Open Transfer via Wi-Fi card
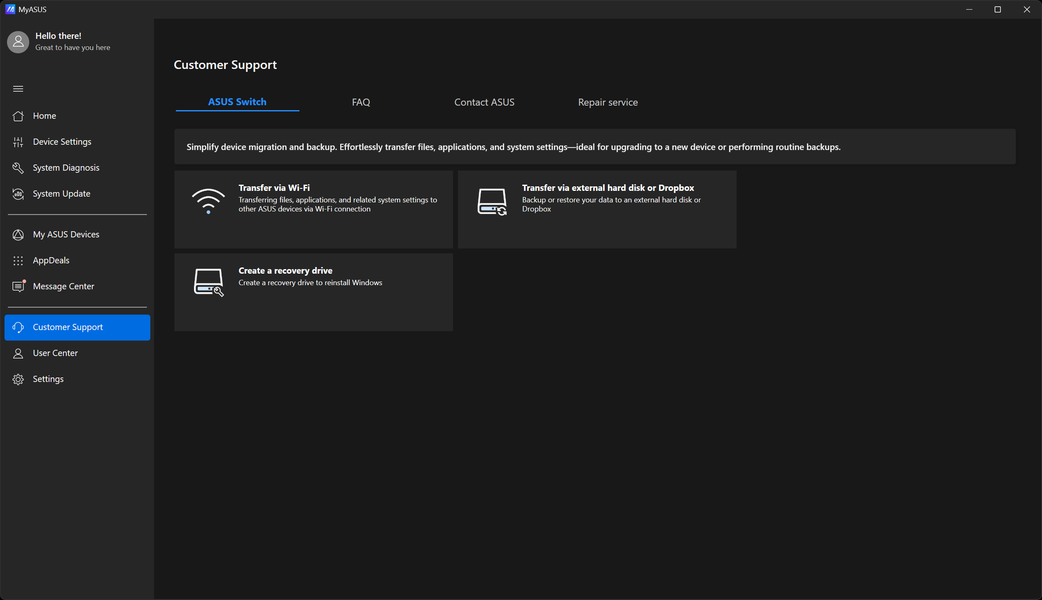 (x=313, y=209)
